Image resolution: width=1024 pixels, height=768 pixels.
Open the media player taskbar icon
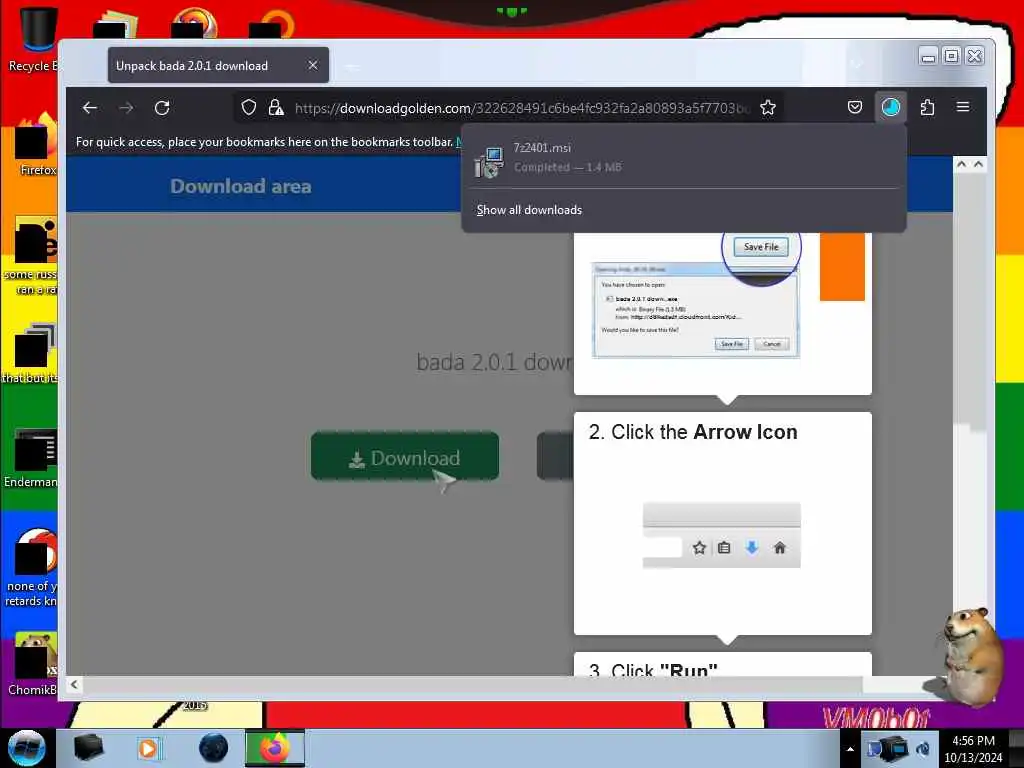point(148,748)
